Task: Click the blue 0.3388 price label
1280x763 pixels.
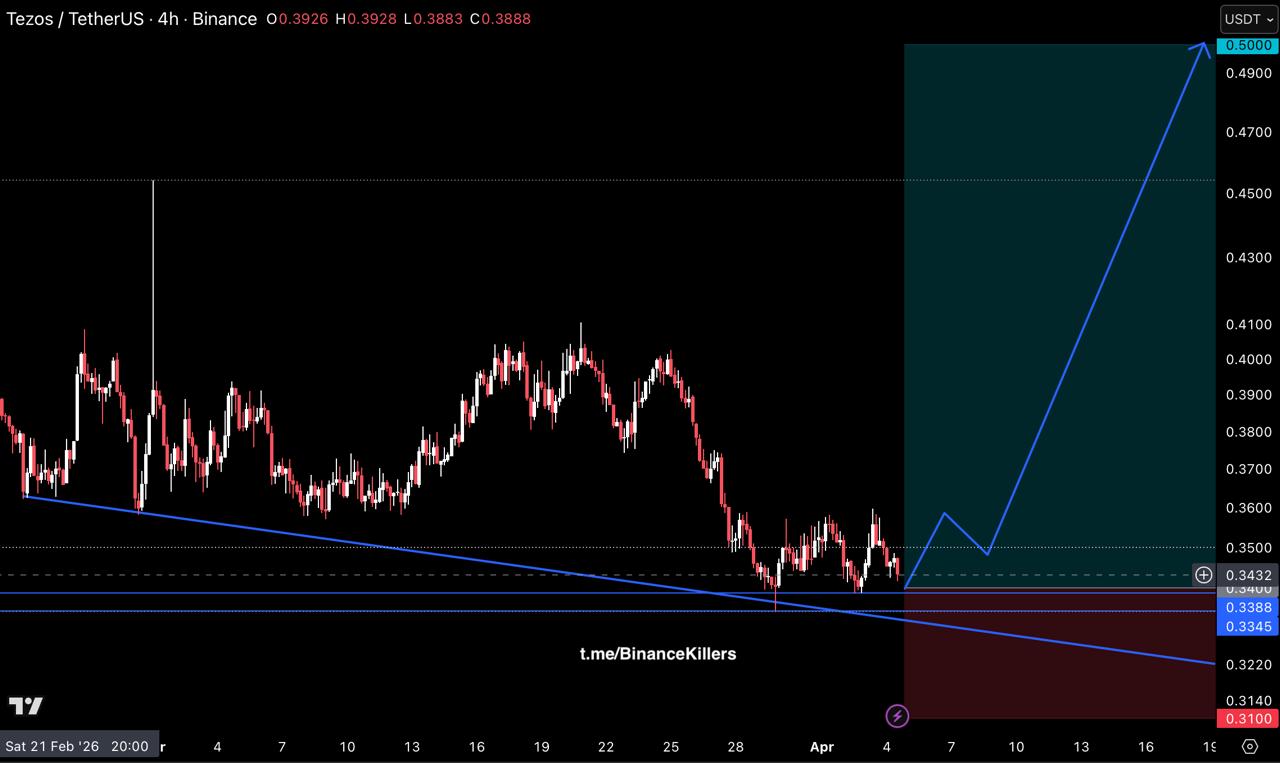Action: (1247, 607)
